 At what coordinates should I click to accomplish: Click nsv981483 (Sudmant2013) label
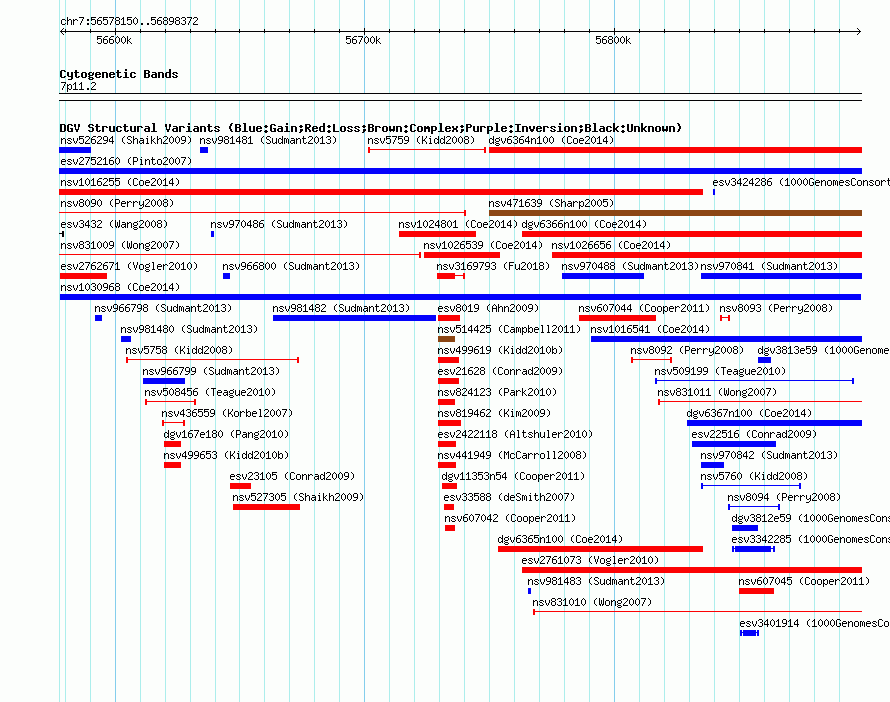(x=596, y=581)
